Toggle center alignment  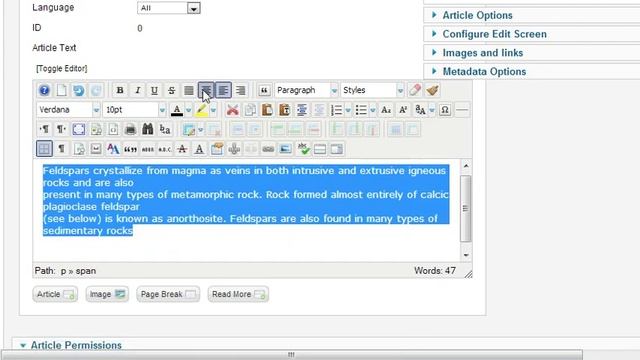pos(206,90)
